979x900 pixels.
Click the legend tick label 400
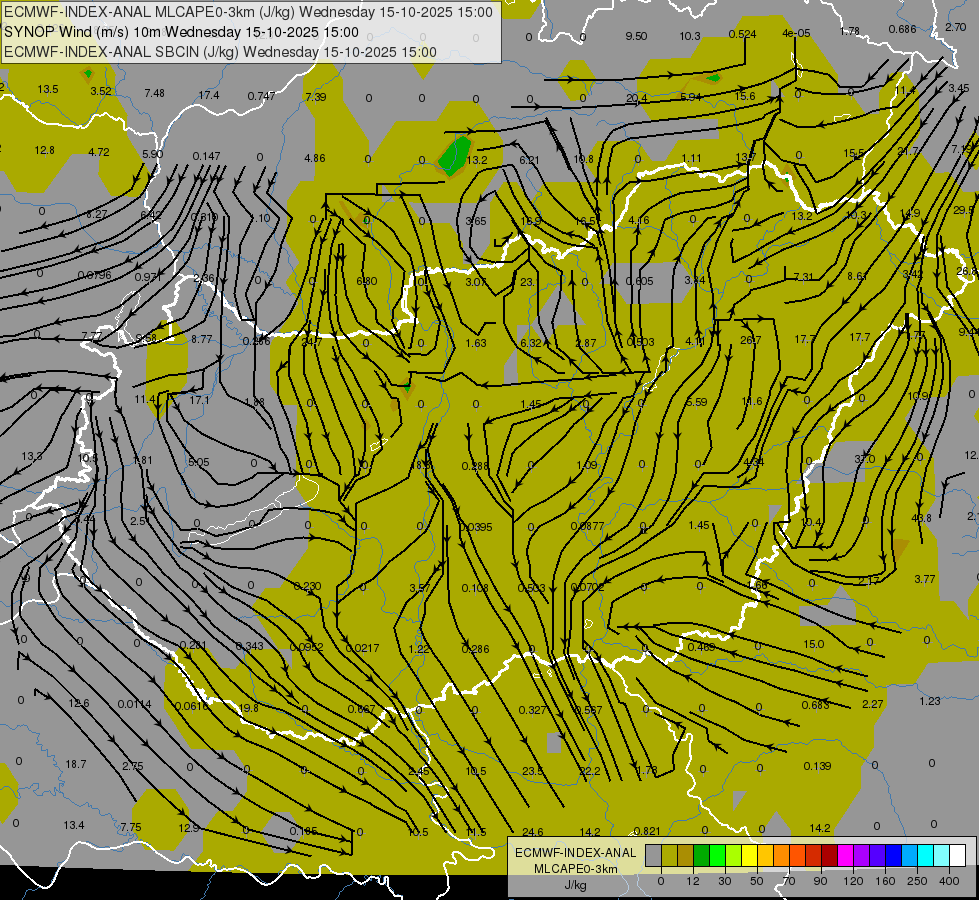(x=949, y=881)
